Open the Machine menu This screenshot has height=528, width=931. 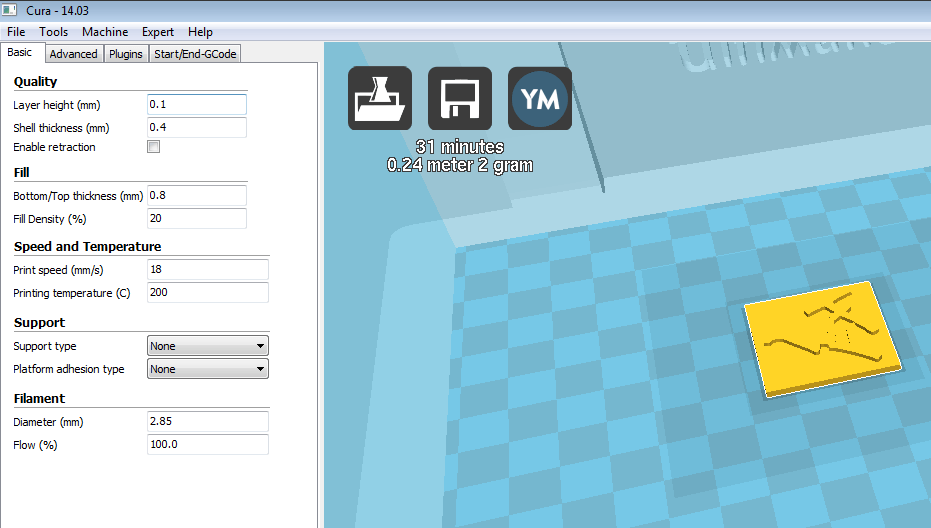(105, 32)
